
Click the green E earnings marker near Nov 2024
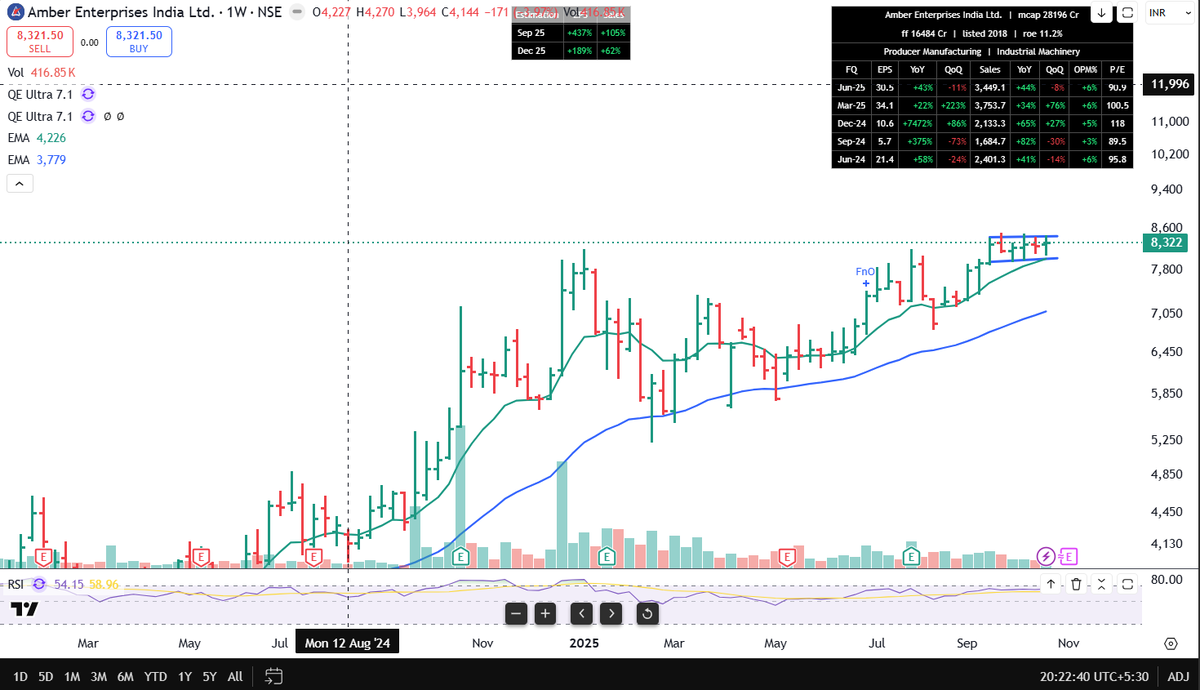click(x=461, y=556)
